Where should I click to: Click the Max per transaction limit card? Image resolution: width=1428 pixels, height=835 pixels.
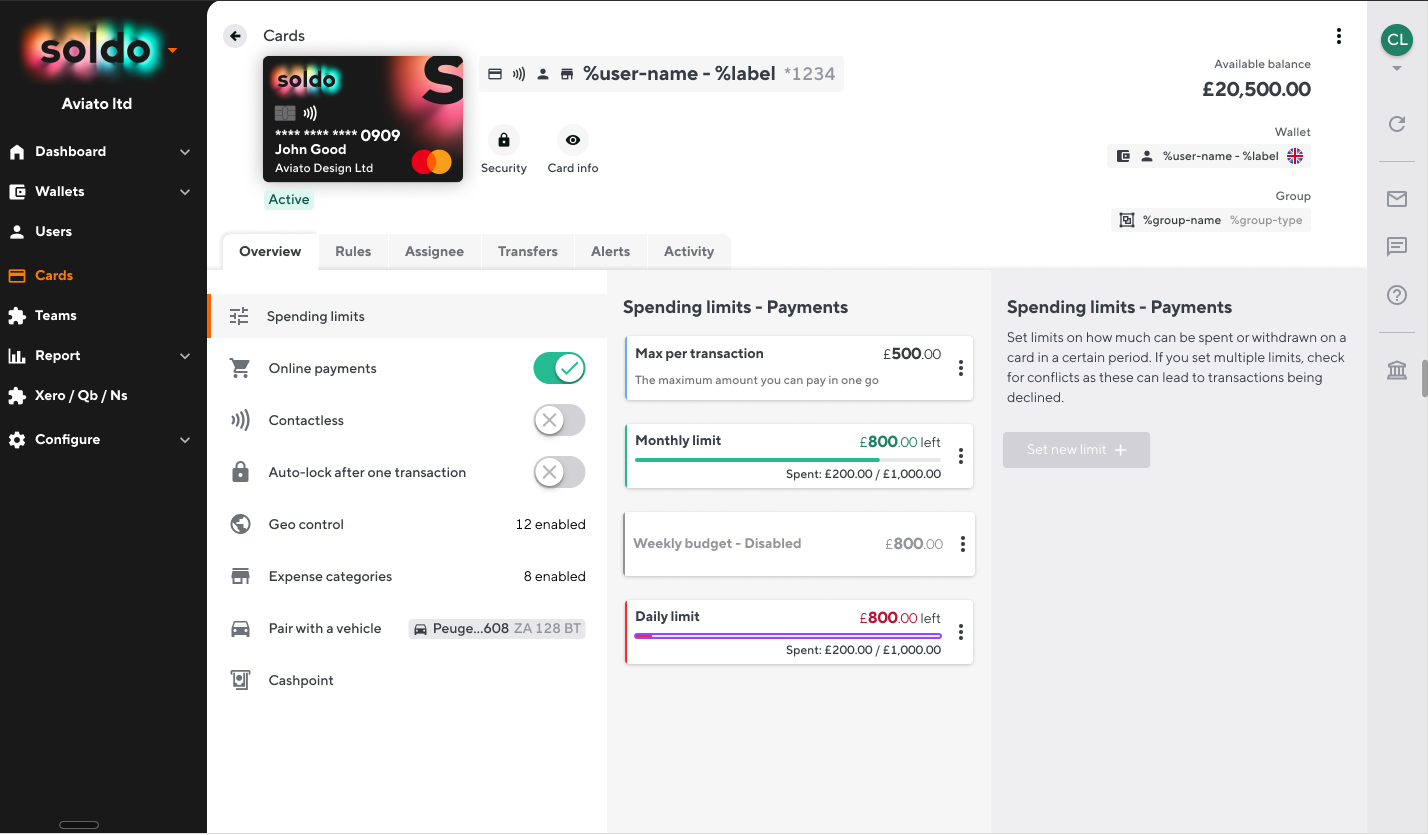pyautogui.click(x=798, y=368)
